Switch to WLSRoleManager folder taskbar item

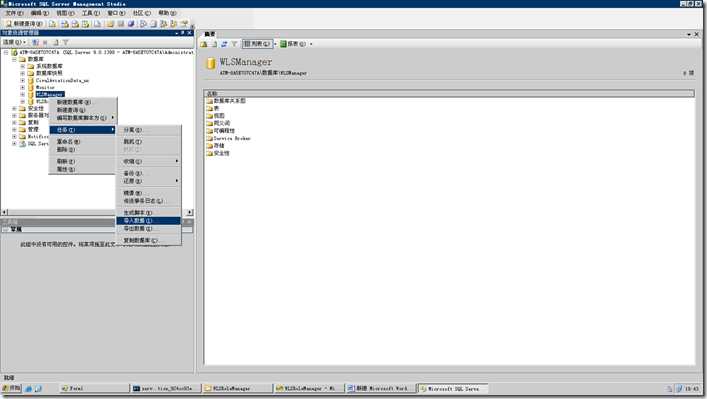[237, 388]
